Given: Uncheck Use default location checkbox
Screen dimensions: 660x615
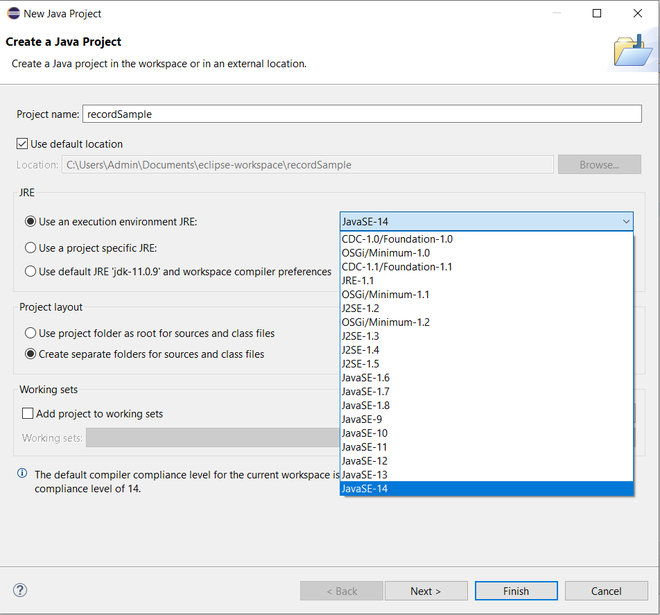Looking at the screenshot, I should tap(23, 144).
